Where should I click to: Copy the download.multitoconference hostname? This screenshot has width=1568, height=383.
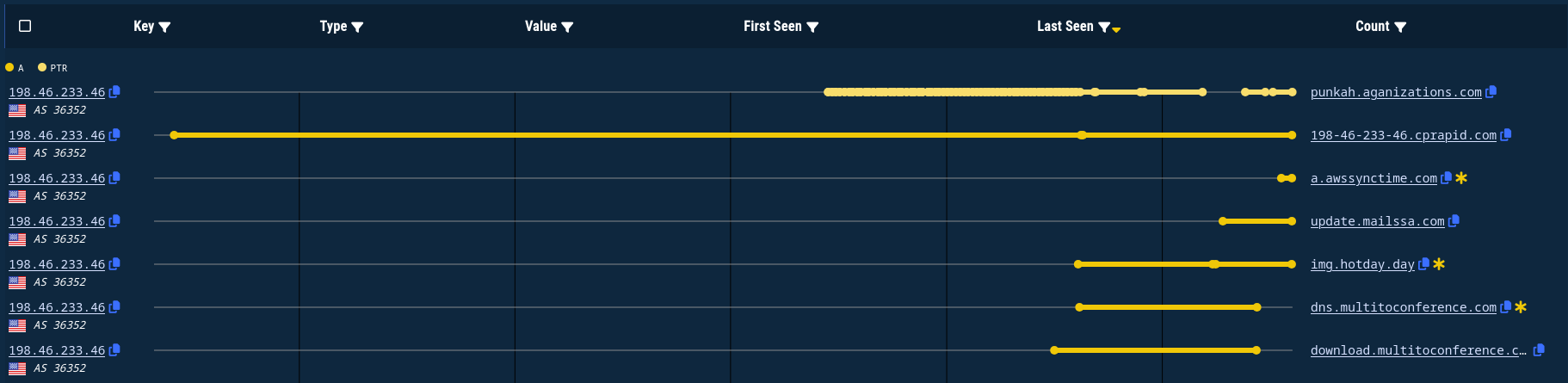pos(1539,349)
